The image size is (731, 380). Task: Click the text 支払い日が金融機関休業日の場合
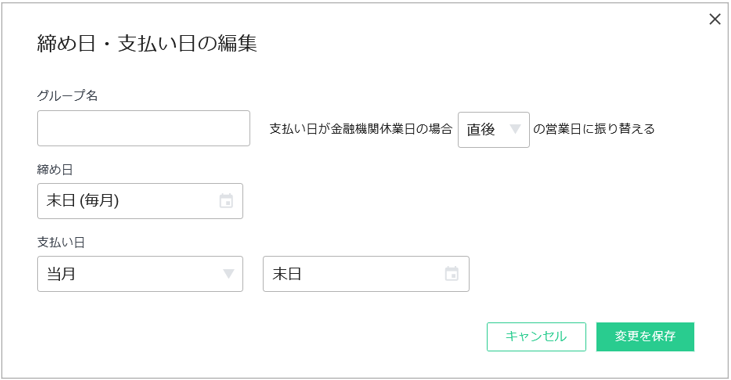pyautogui.click(x=361, y=129)
